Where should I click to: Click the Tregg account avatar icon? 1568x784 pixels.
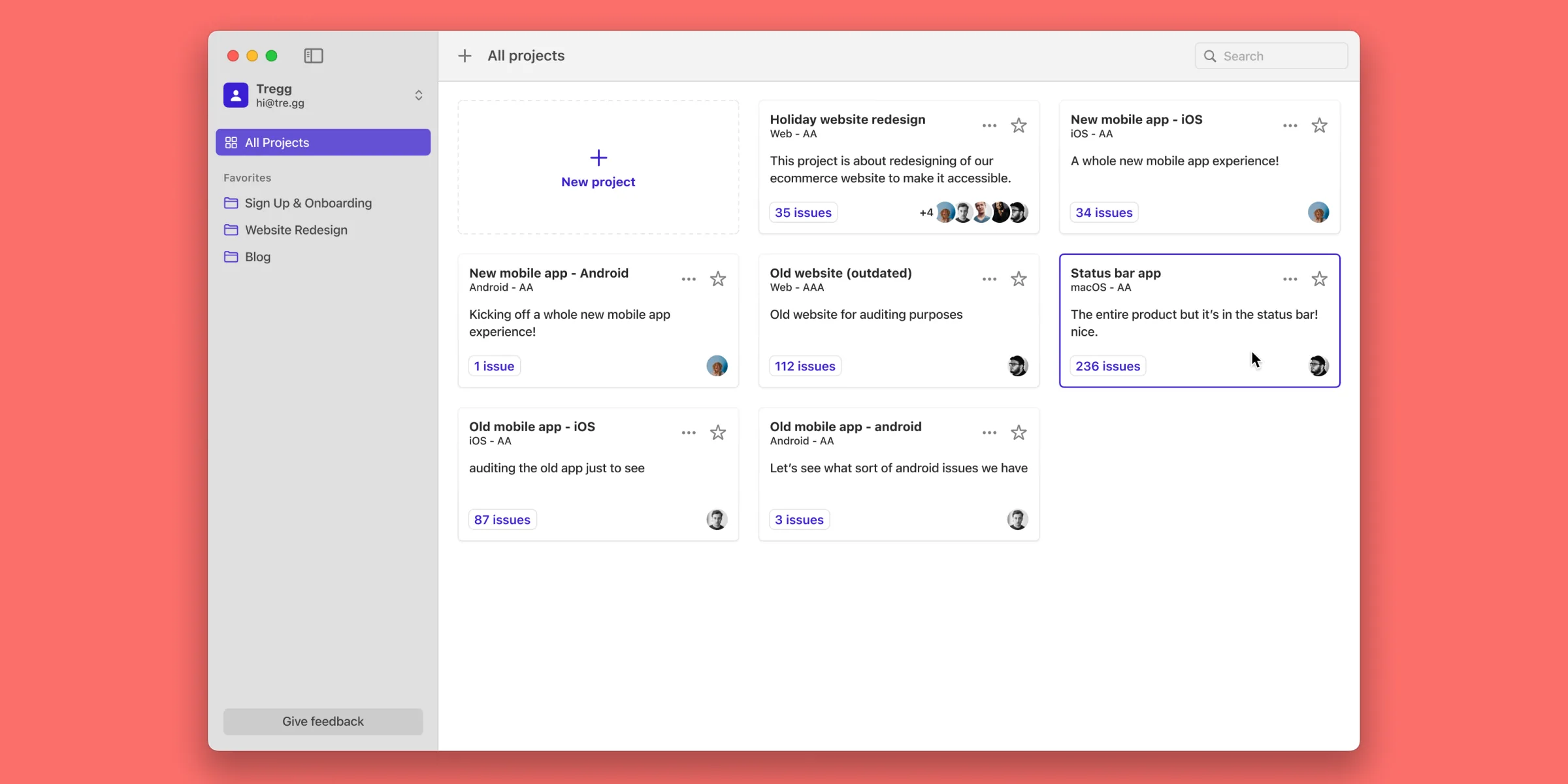pos(236,95)
